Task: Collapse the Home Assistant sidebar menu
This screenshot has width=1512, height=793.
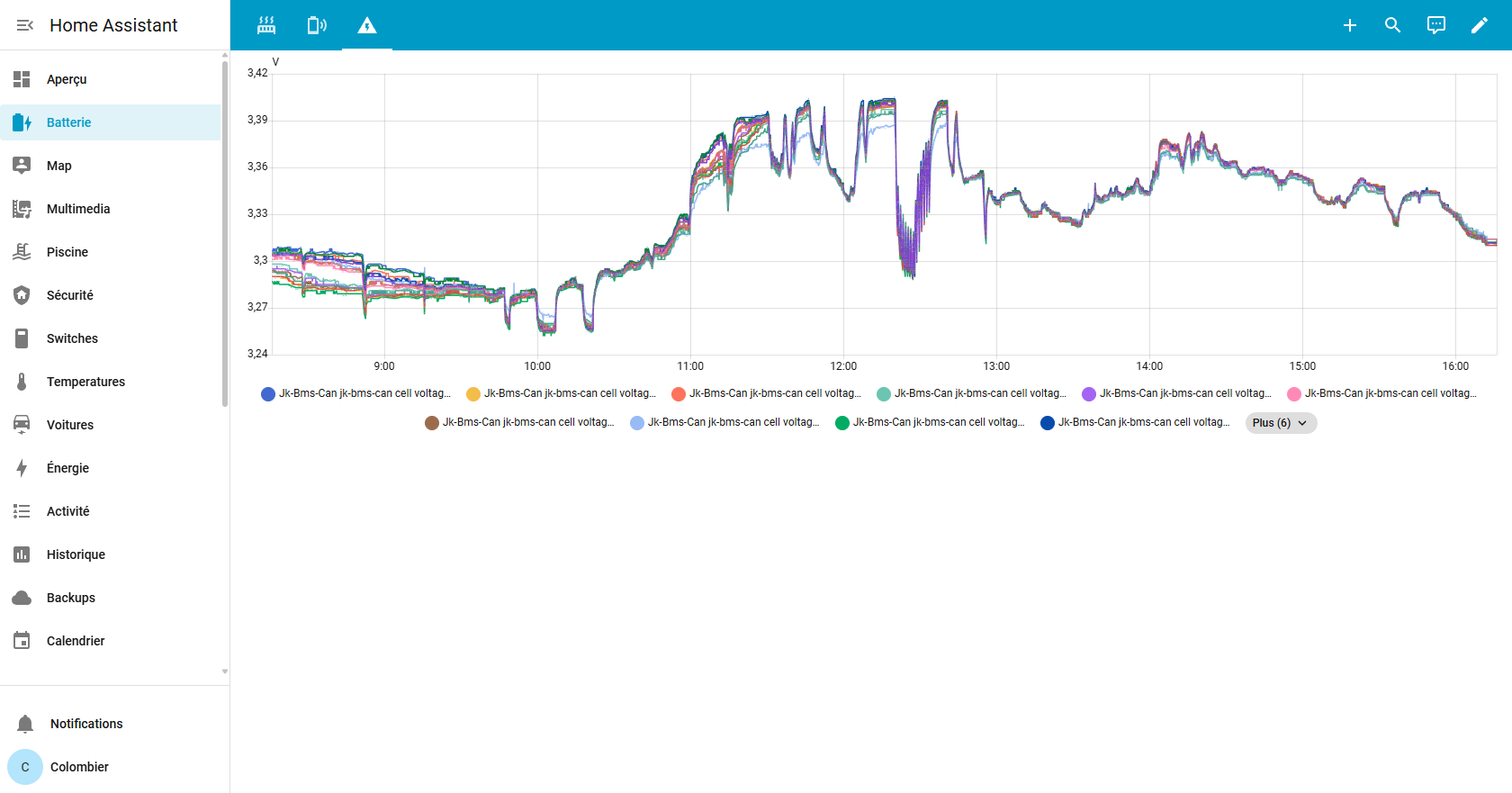Action: pos(24,25)
